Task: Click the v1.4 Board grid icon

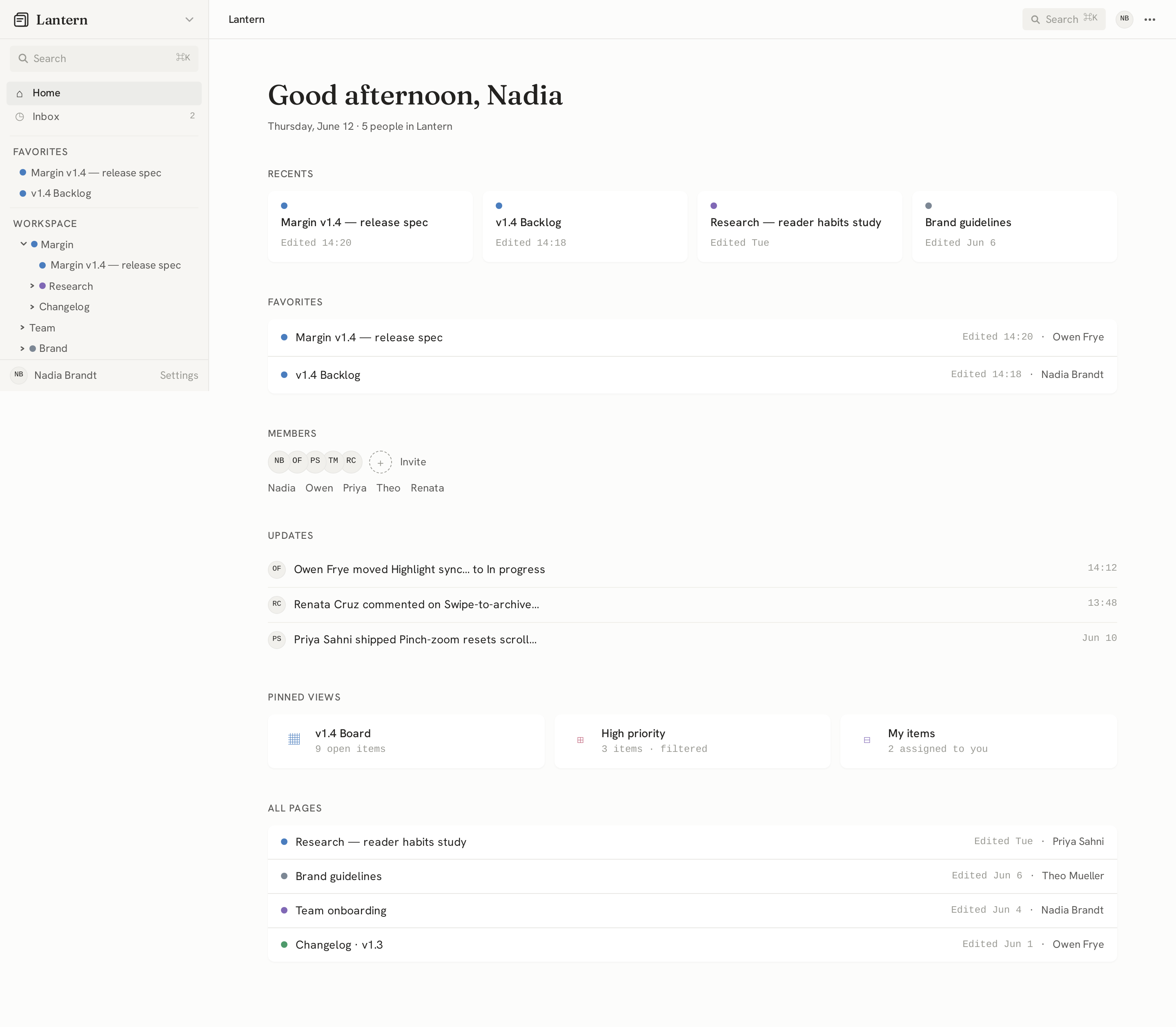Action: point(294,739)
